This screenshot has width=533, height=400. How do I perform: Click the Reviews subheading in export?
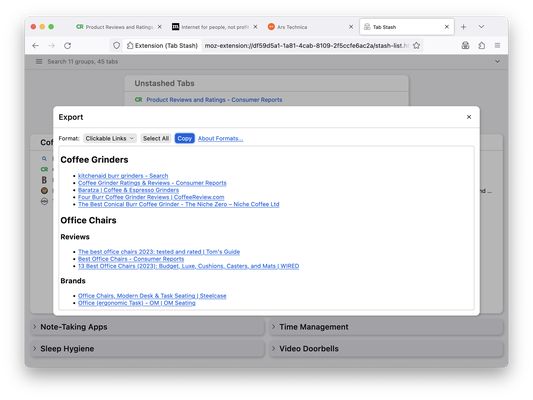(x=75, y=237)
